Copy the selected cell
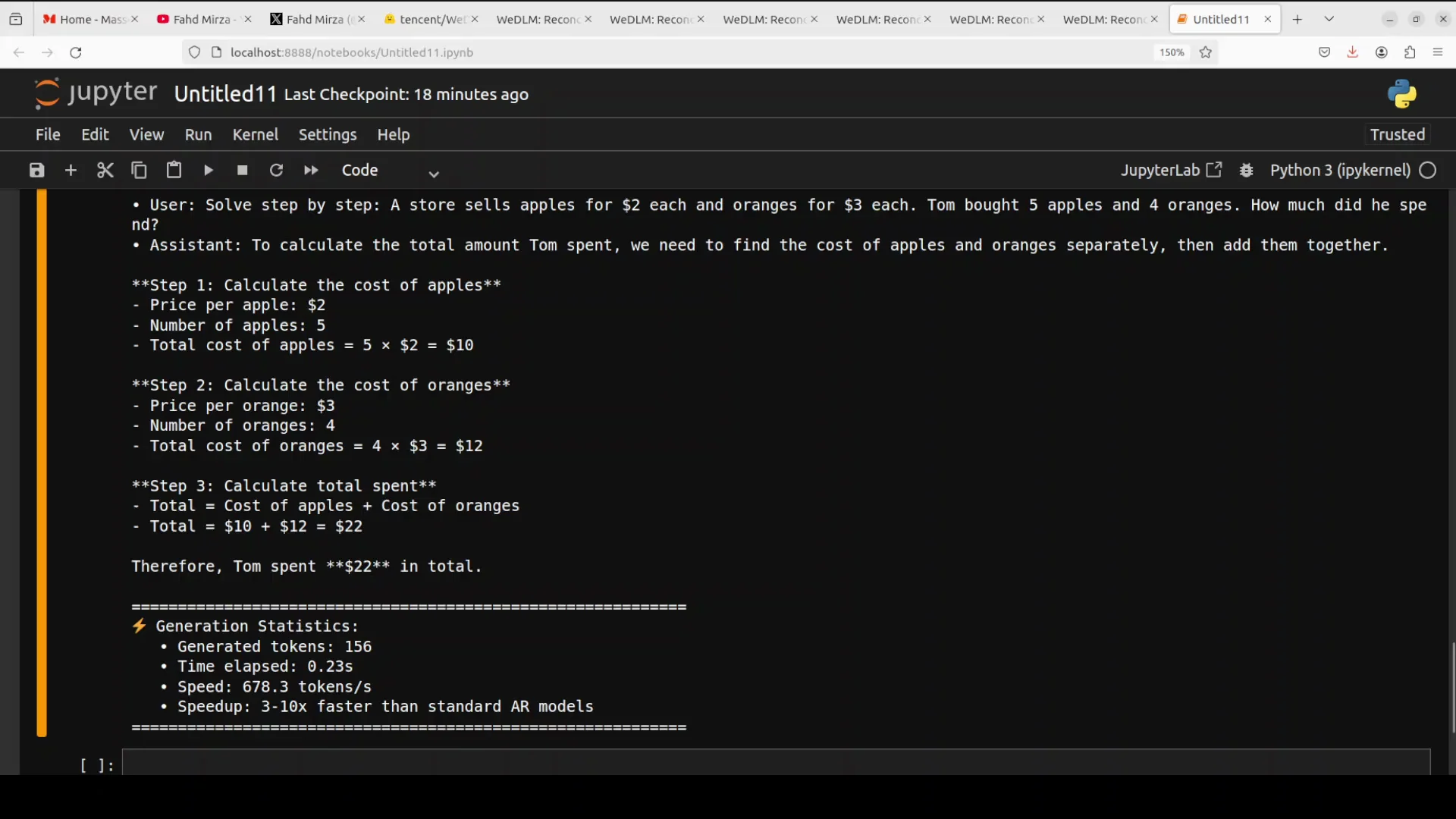The width and height of the screenshot is (1456, 819). coord(139,171)
